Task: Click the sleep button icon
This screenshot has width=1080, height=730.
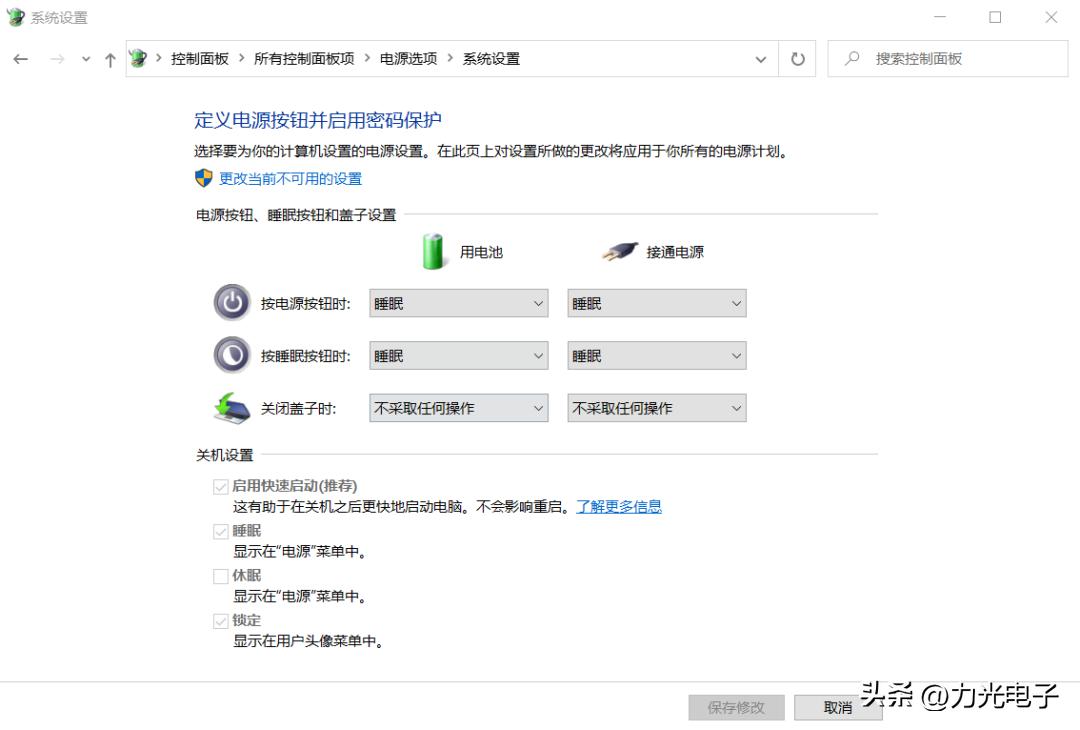Action: click(231, 355)
